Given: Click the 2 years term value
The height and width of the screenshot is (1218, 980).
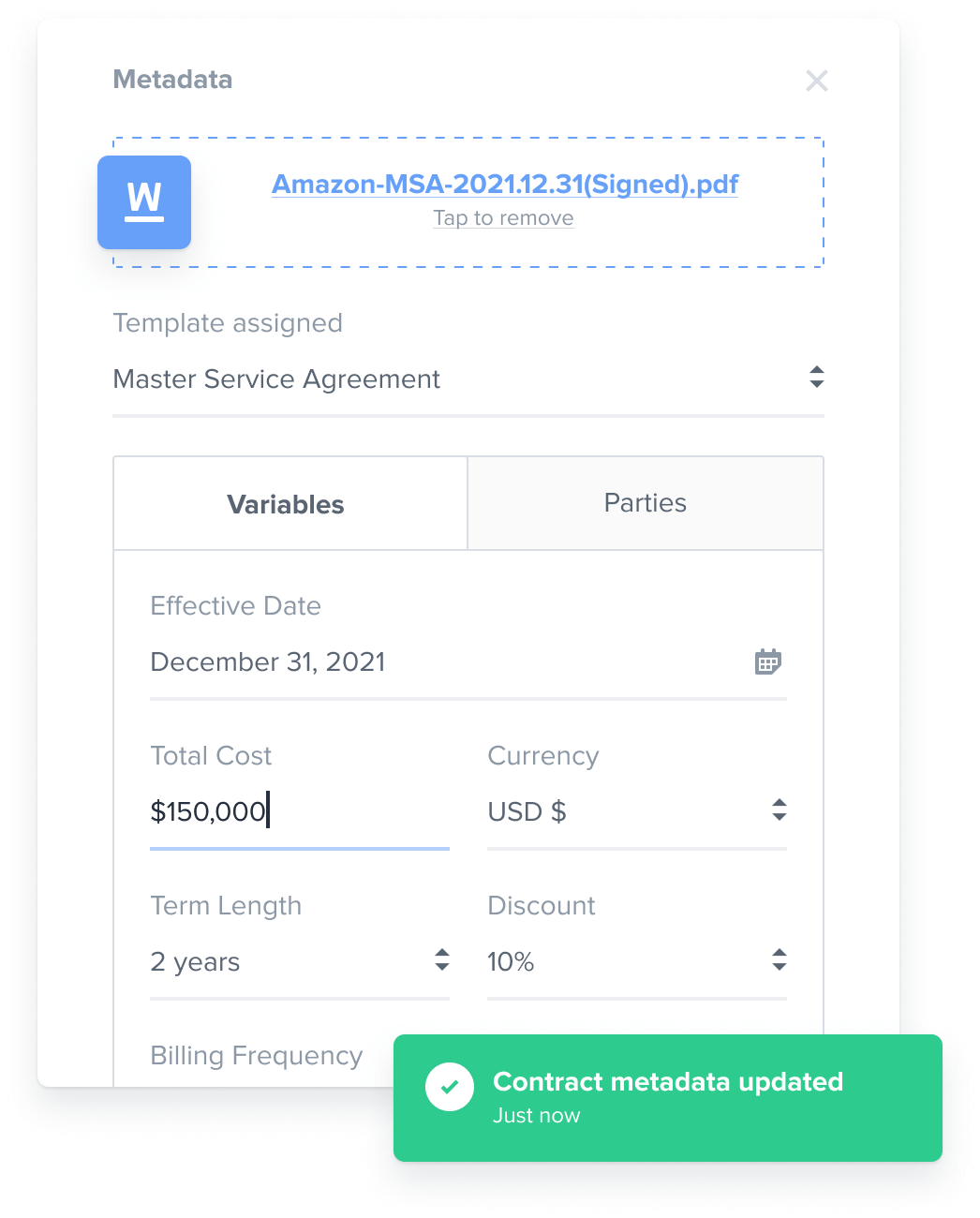Looking at the screenshot, I should (x=195, y=962).
